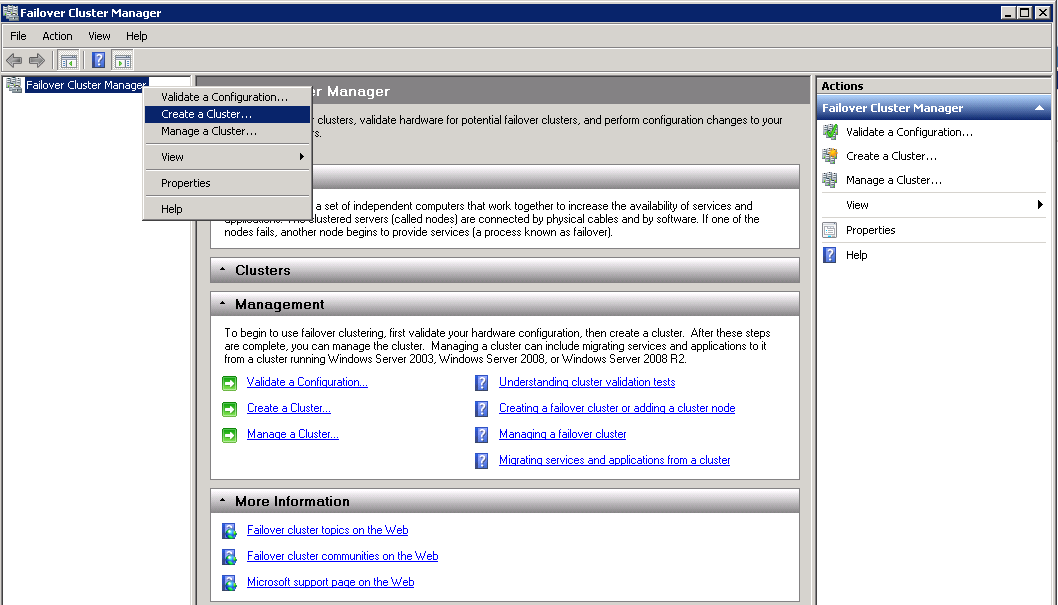Toggle the Action pane toolbar icon
Screen dimensions: 1058x605
(x=122, y=60)
